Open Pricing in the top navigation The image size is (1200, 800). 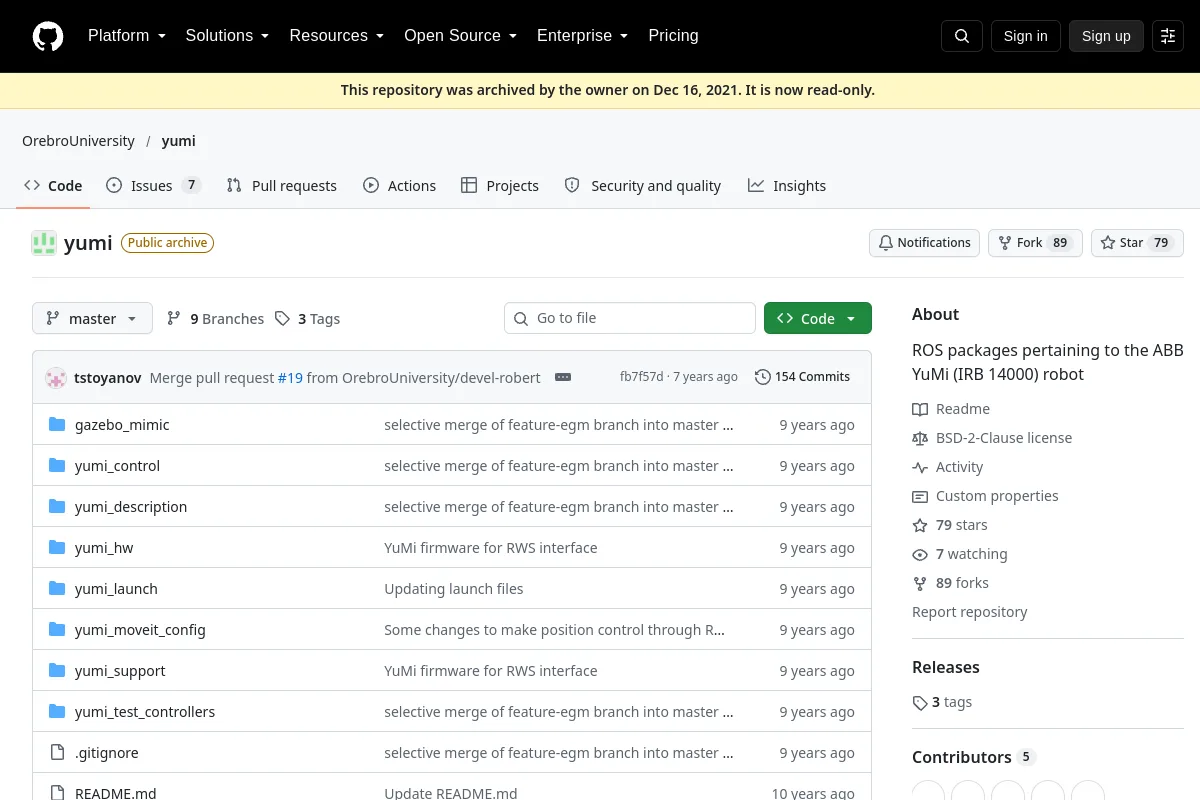coord(673,36)
